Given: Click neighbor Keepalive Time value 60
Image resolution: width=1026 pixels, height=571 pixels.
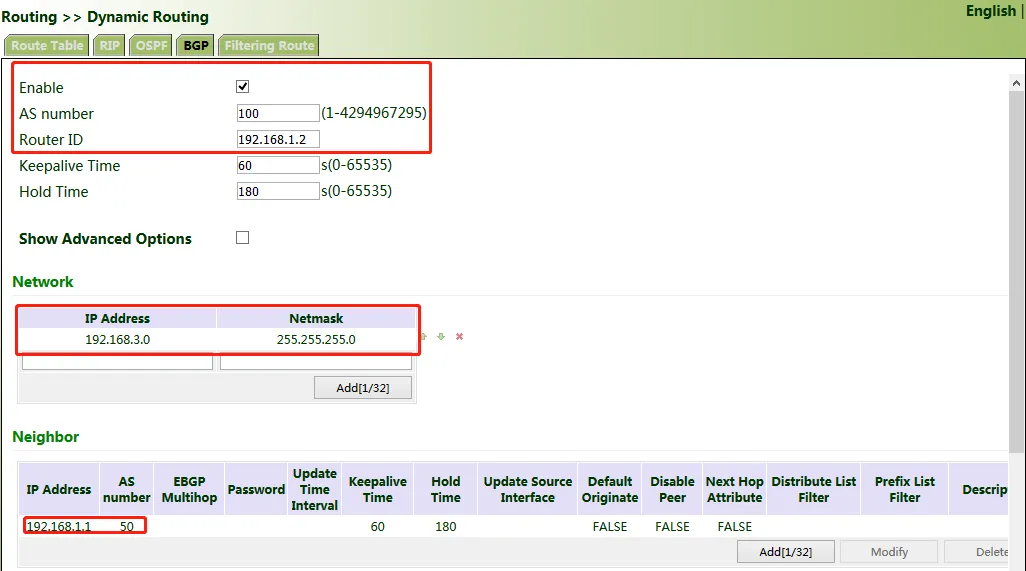Looking at the screenshot, I should point(378,527).
